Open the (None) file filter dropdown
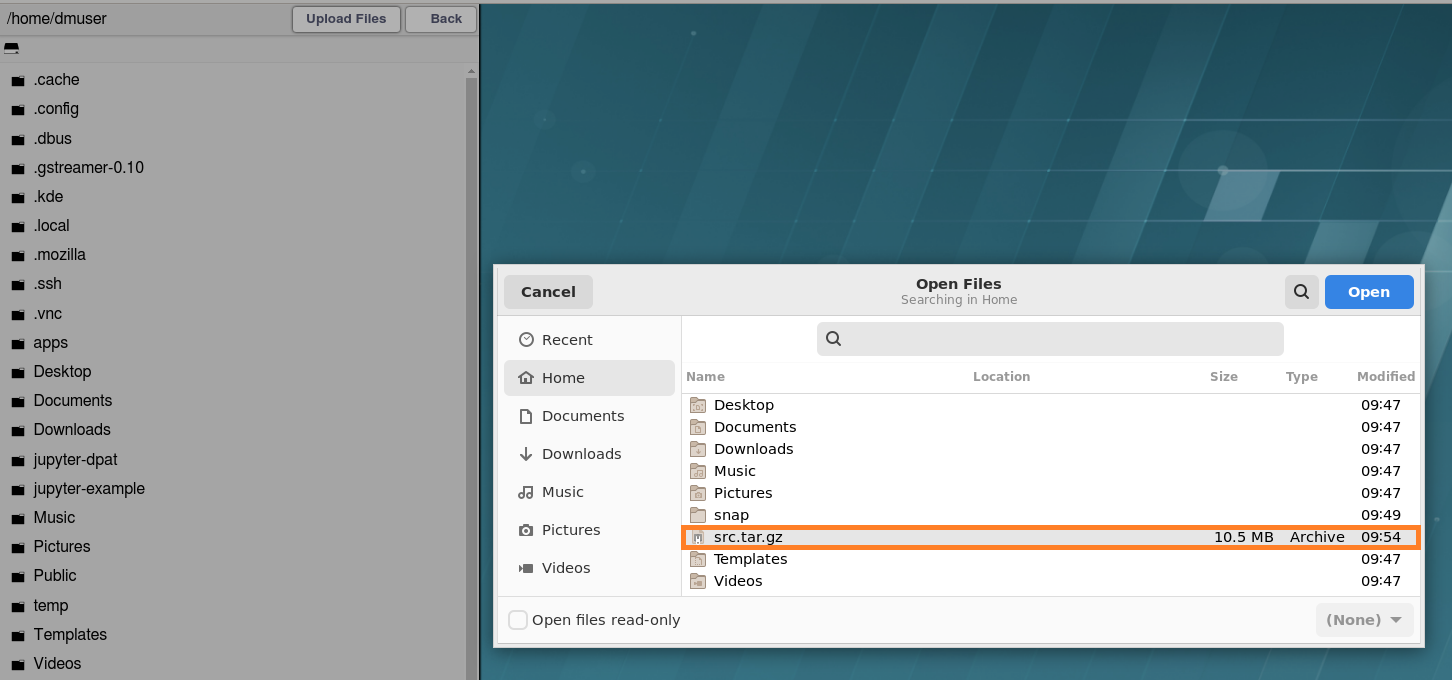 1364,620
